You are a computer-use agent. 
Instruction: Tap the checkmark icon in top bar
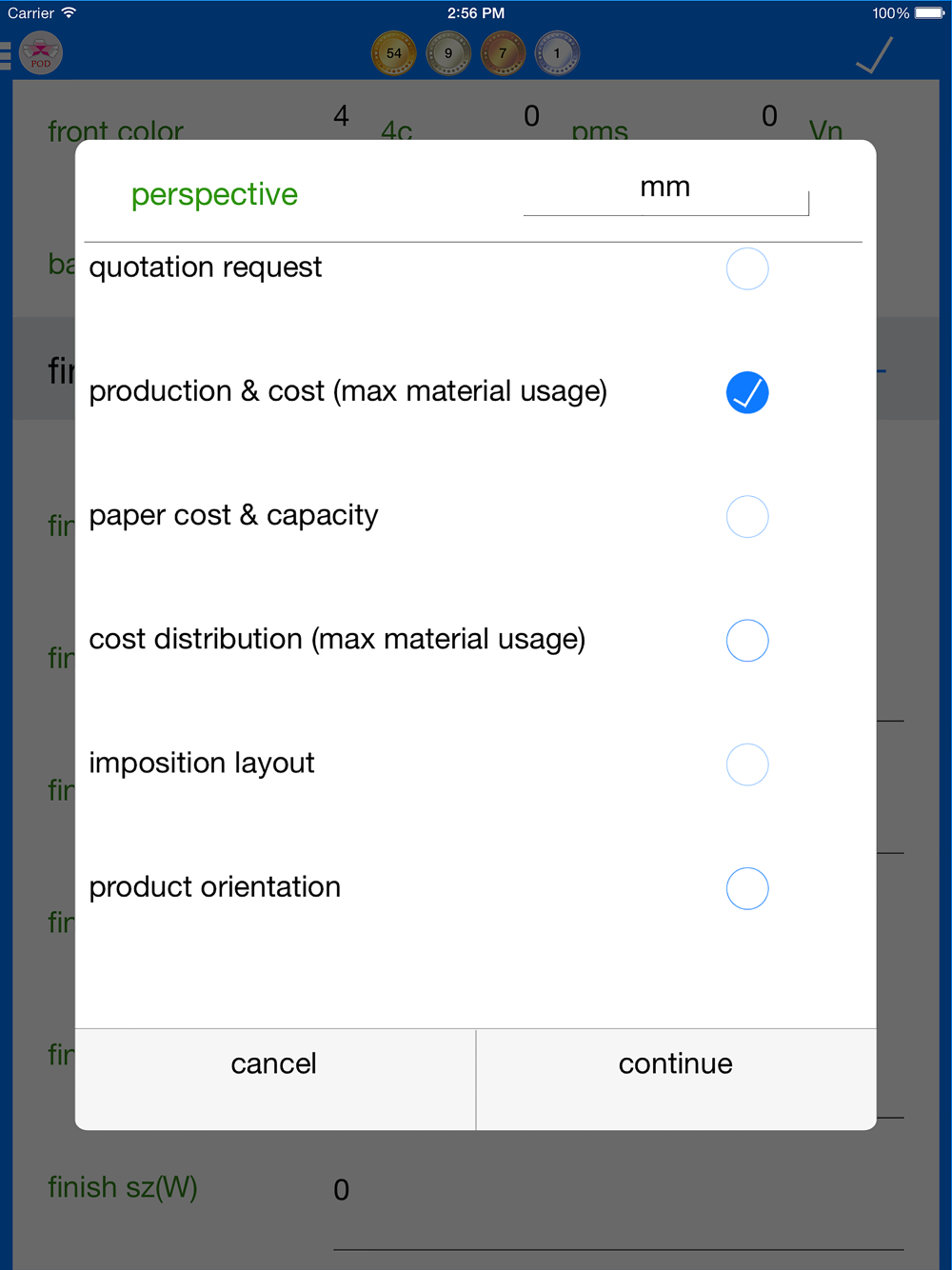pos(874,55)
